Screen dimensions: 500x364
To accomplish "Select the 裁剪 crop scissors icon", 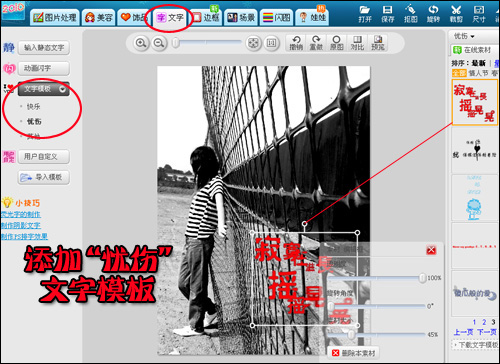I will (x=456, y=14).
